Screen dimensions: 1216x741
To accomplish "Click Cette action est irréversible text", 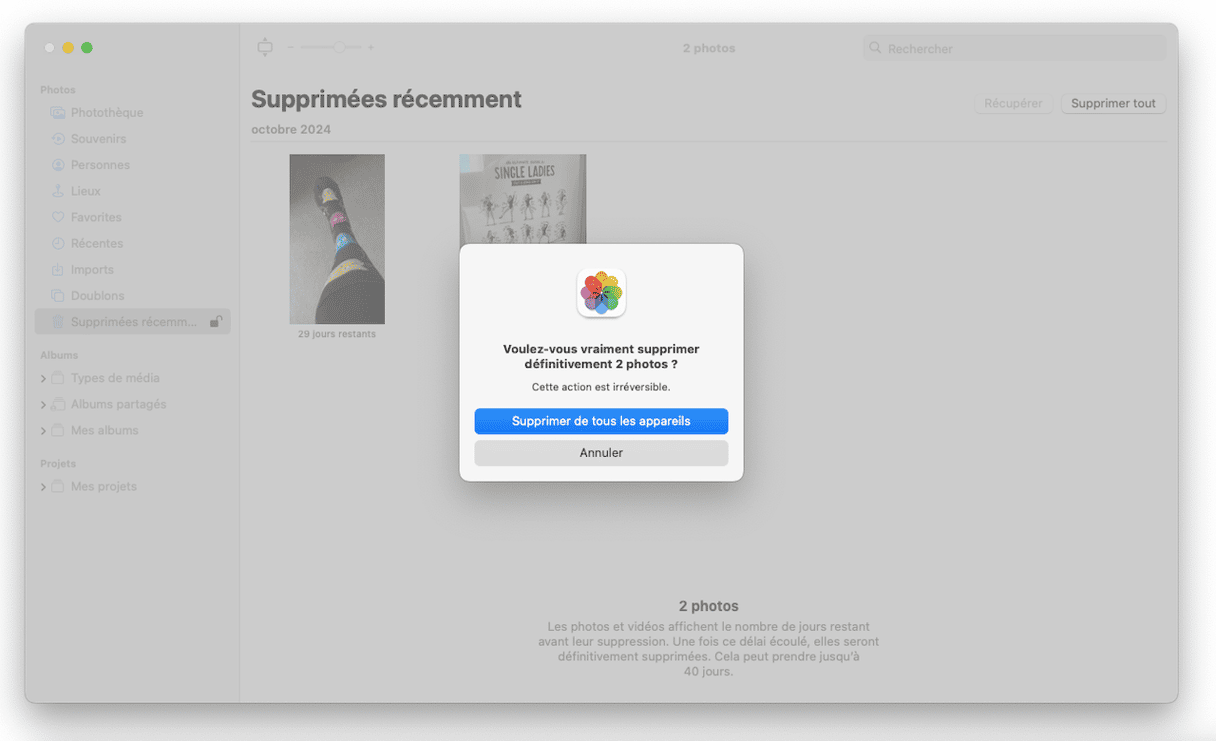I will (601, 387).
